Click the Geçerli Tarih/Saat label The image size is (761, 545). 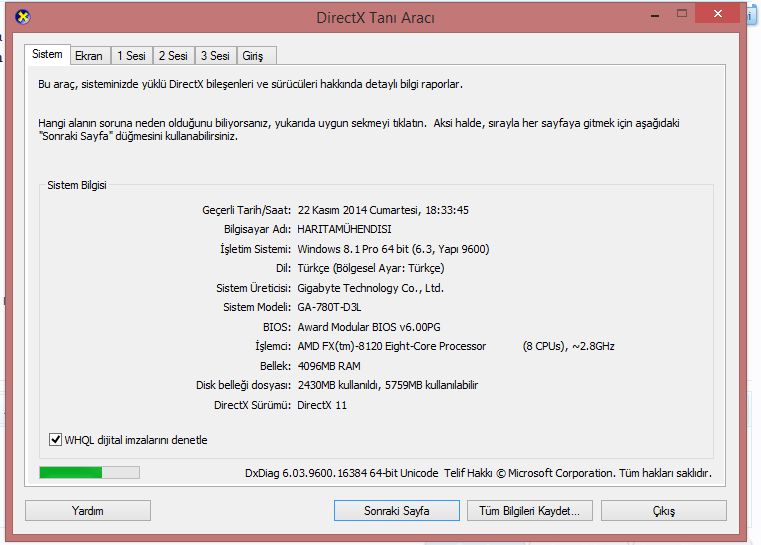click(247, 210)
